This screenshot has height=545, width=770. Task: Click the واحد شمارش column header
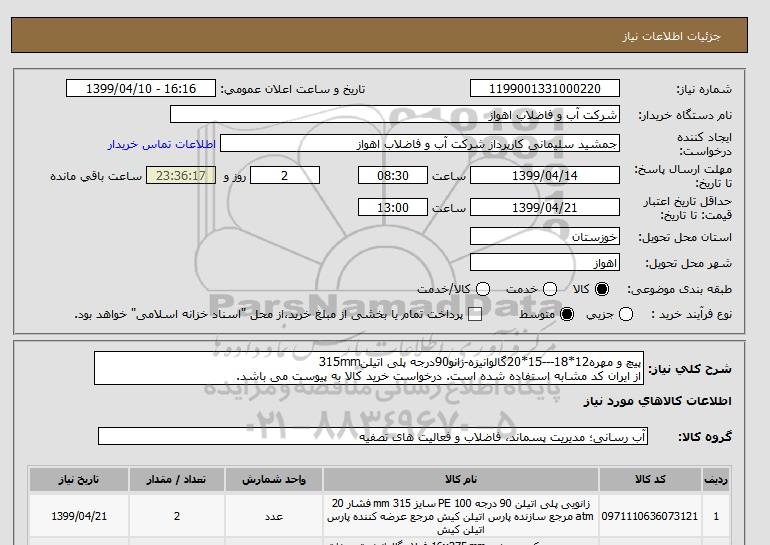click(274, 479)
